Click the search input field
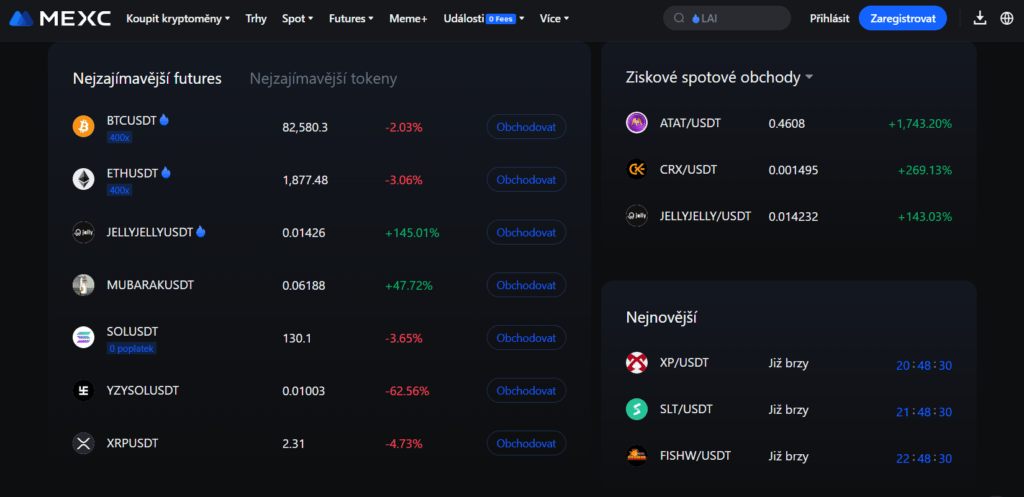This screenshot has width=1024, height=497. coord(727,18)
